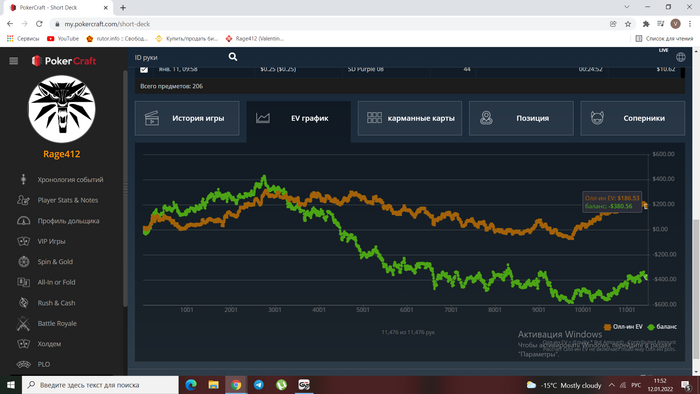Click the share page icon in address bar
This screenshot has width=700, height=394.
click(x=613, y=24)
